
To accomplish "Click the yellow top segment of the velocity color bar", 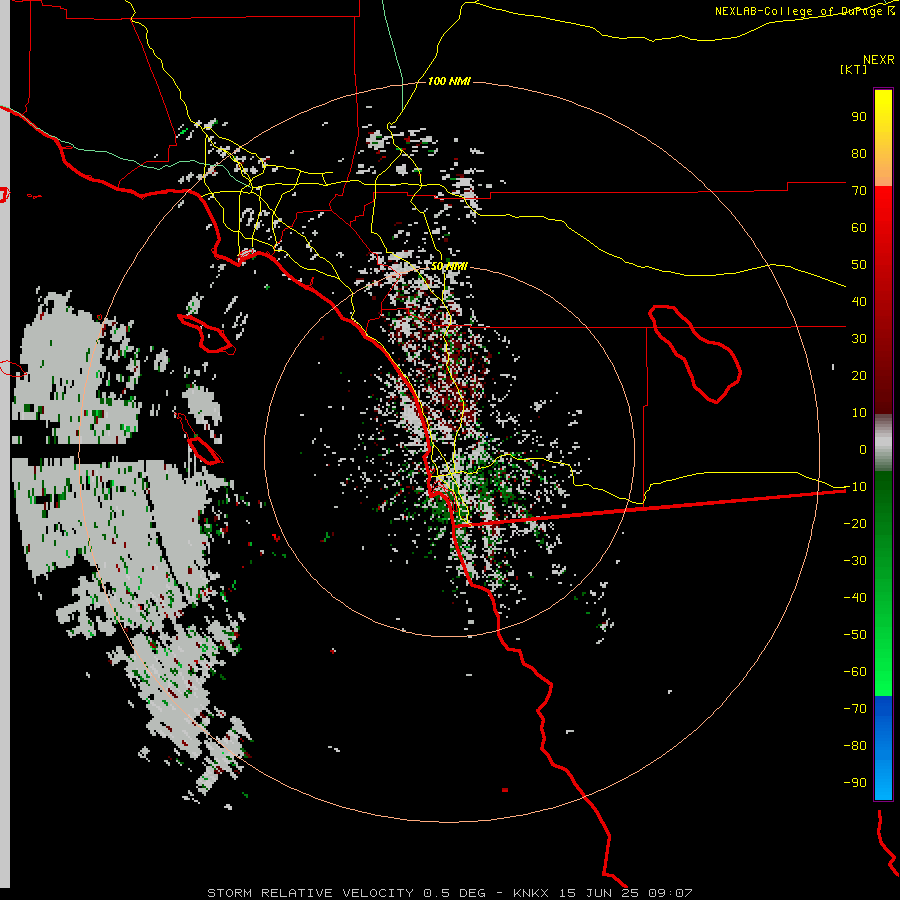I will tap(883, 138).
